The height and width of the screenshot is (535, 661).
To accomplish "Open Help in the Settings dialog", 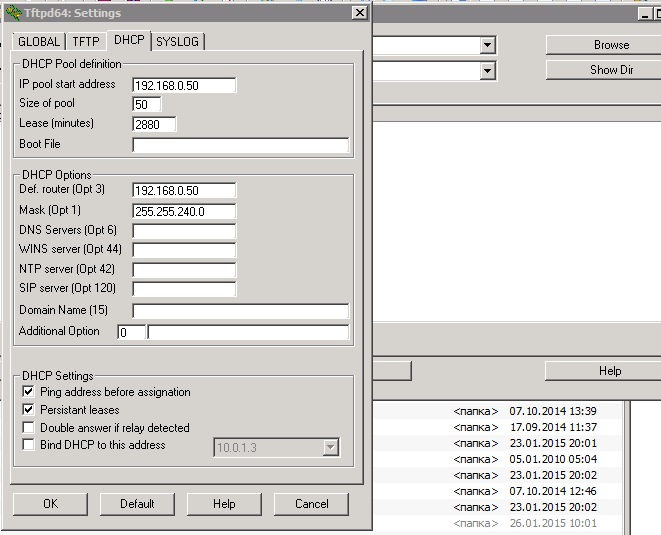I will pos(224,504).
